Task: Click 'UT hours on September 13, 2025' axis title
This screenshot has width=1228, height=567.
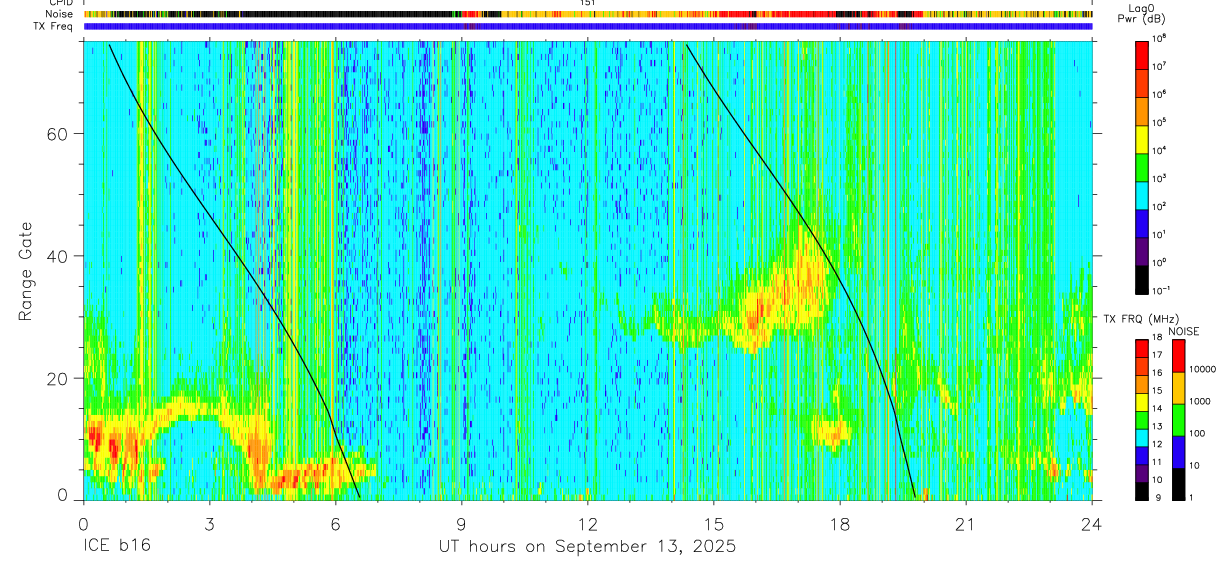Action: (x=587, y=547)
